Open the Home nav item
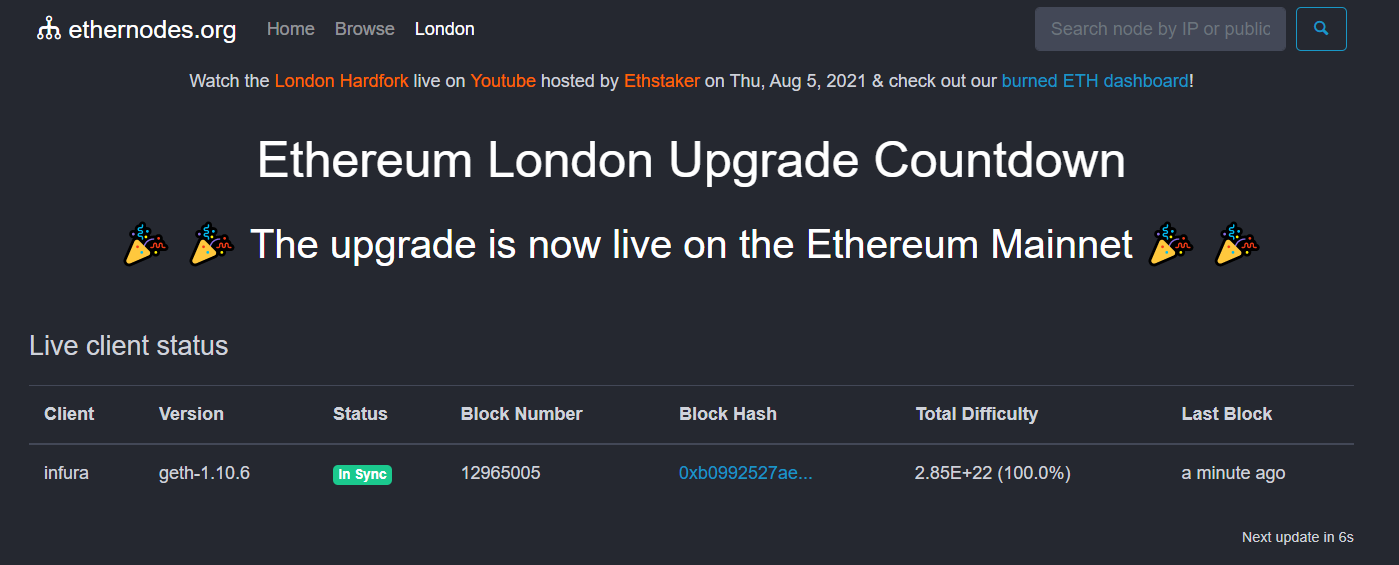Image resolution: width=1399 pixels, height=565 pixels. point(291,29)
